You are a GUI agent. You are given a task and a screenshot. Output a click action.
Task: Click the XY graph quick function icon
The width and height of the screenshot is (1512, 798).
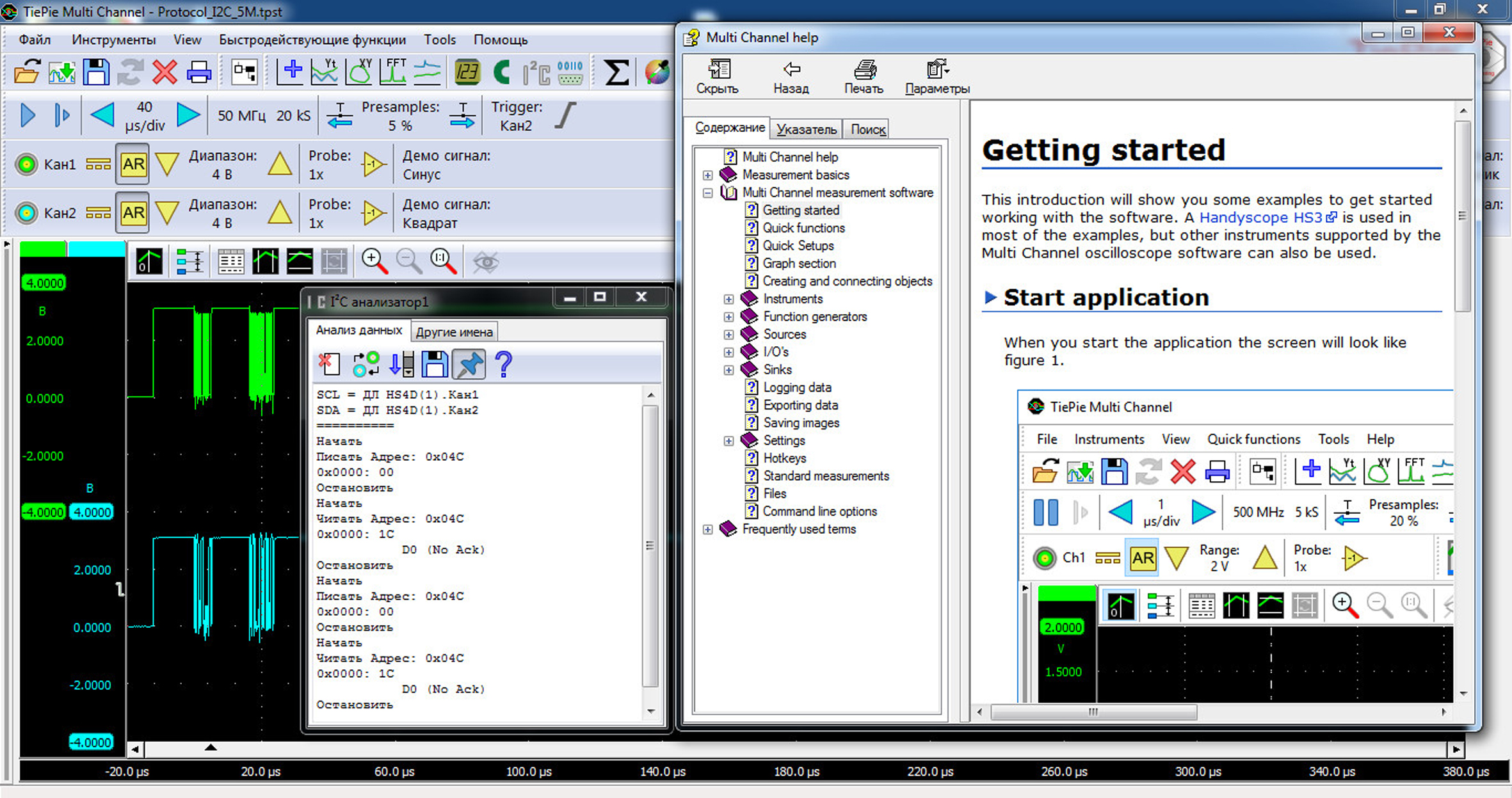pos(358,72)
